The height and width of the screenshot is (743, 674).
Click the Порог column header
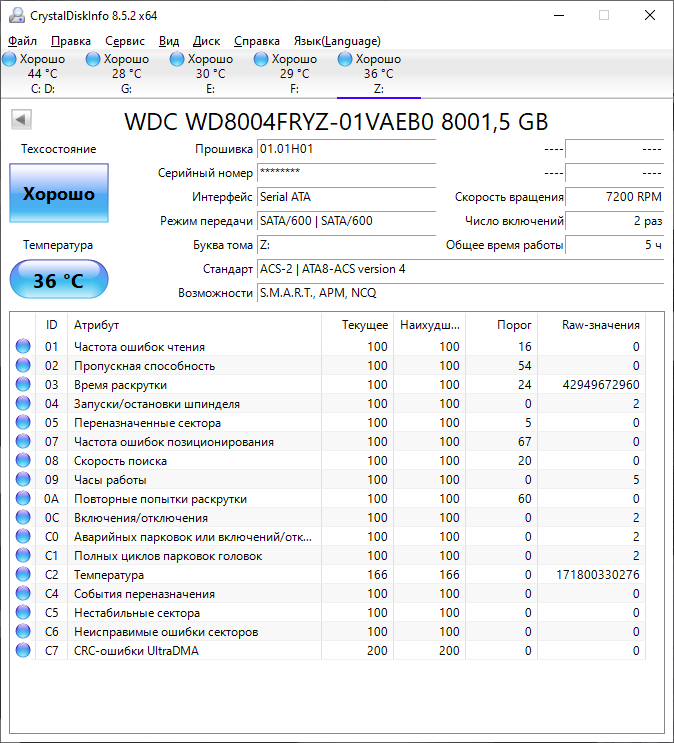[501, 325]
